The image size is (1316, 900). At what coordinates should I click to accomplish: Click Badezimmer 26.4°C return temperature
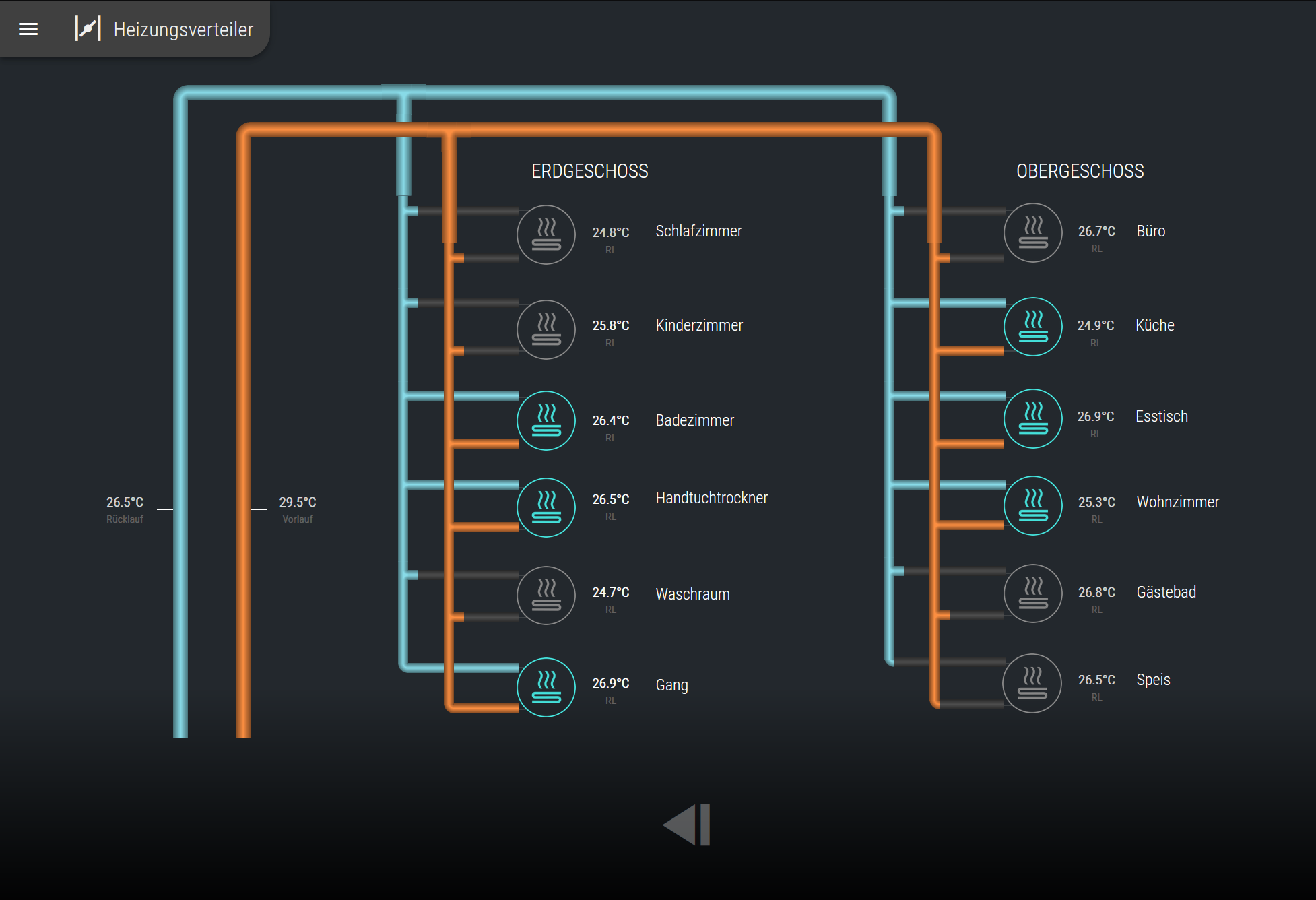tap(611, 420)
